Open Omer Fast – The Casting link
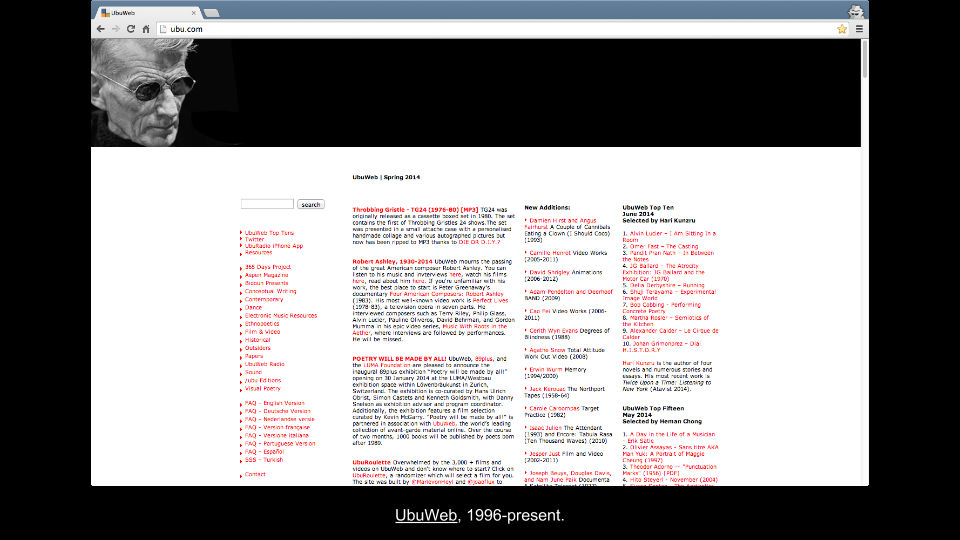Image resolution: width=960 pixels, height=540 pixels. pos(664,246)
